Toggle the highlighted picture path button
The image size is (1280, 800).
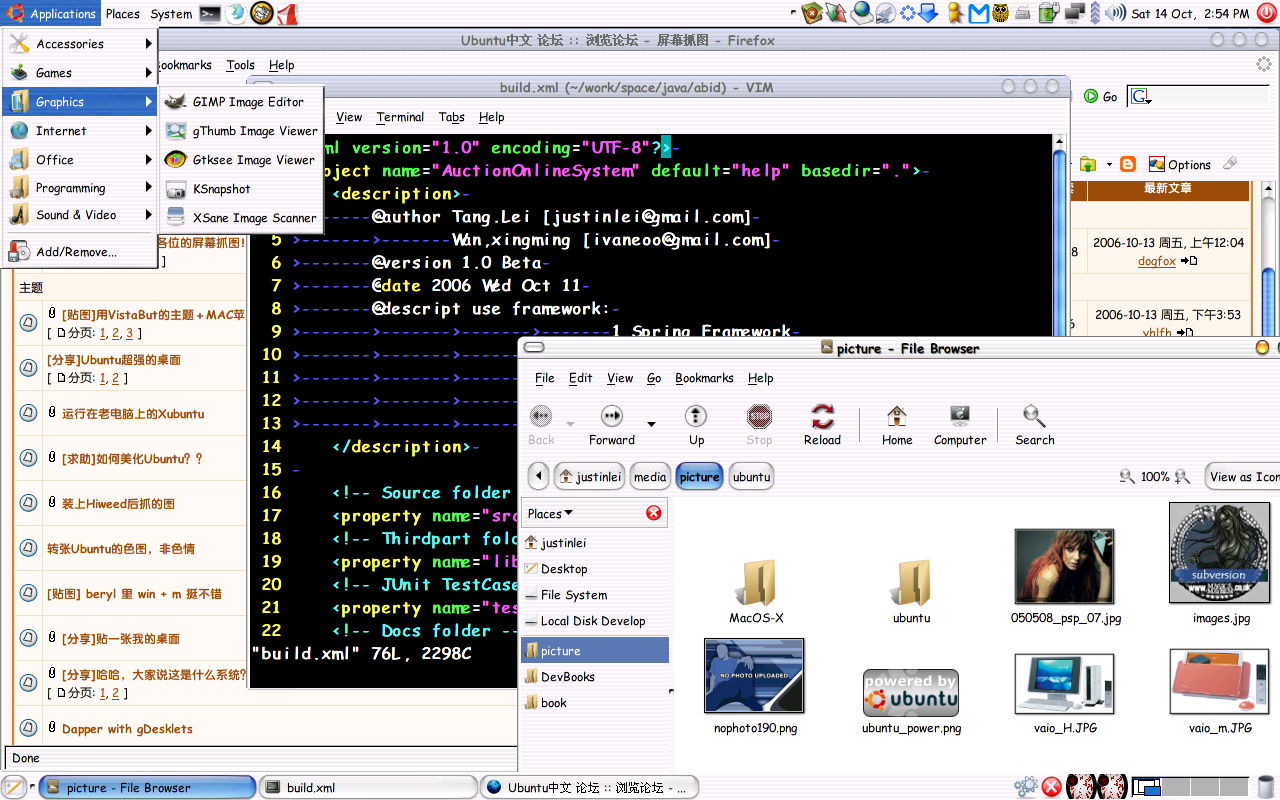700,476
